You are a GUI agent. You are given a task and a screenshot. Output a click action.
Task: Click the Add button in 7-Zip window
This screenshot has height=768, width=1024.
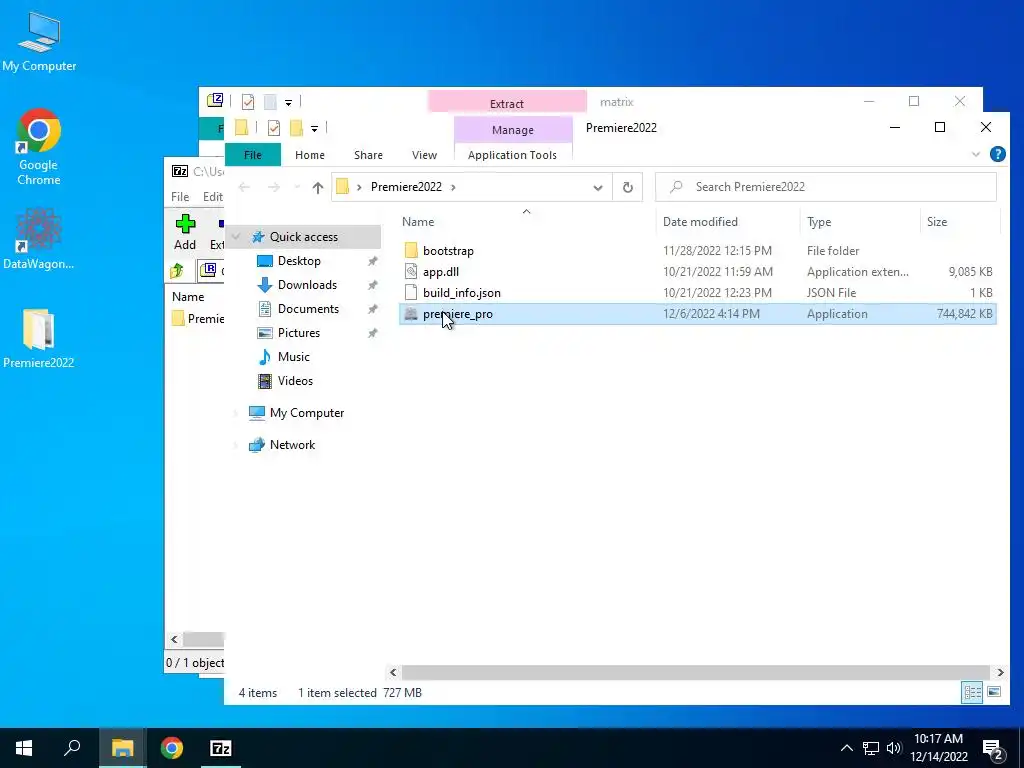pyautogui.click(x=185, y=232)
